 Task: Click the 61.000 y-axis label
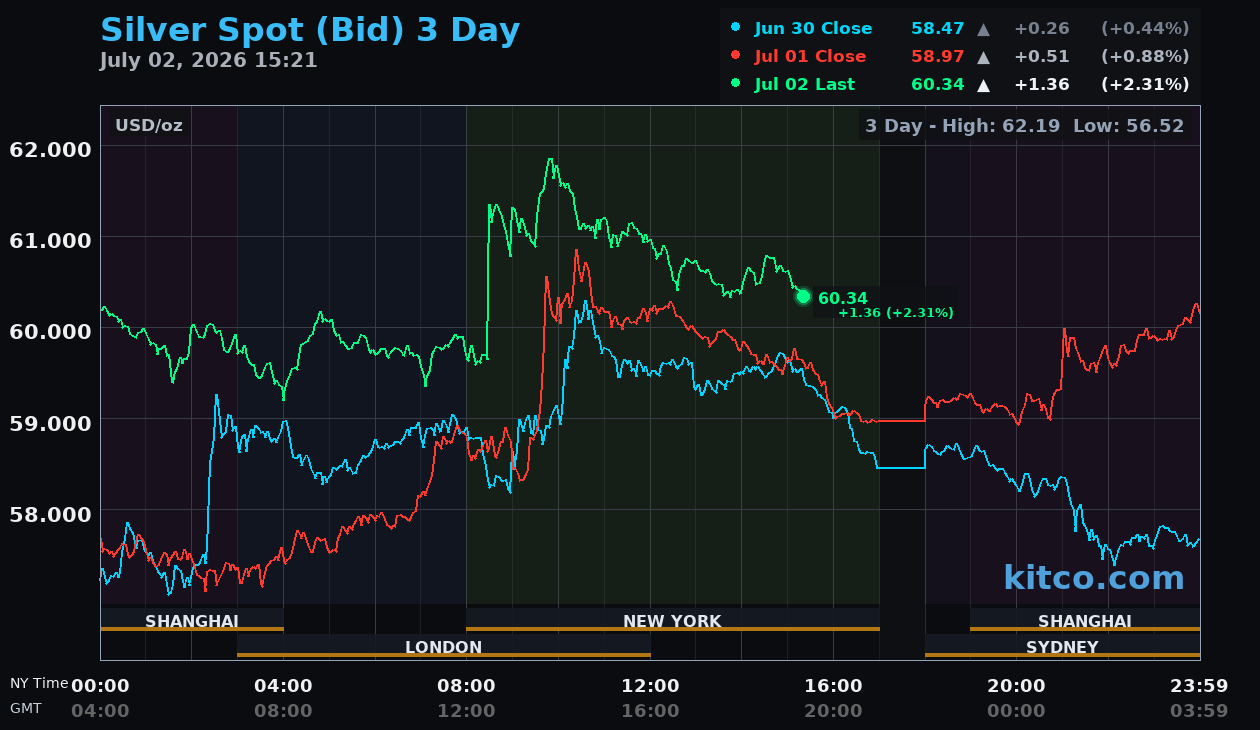pos(50,240)
